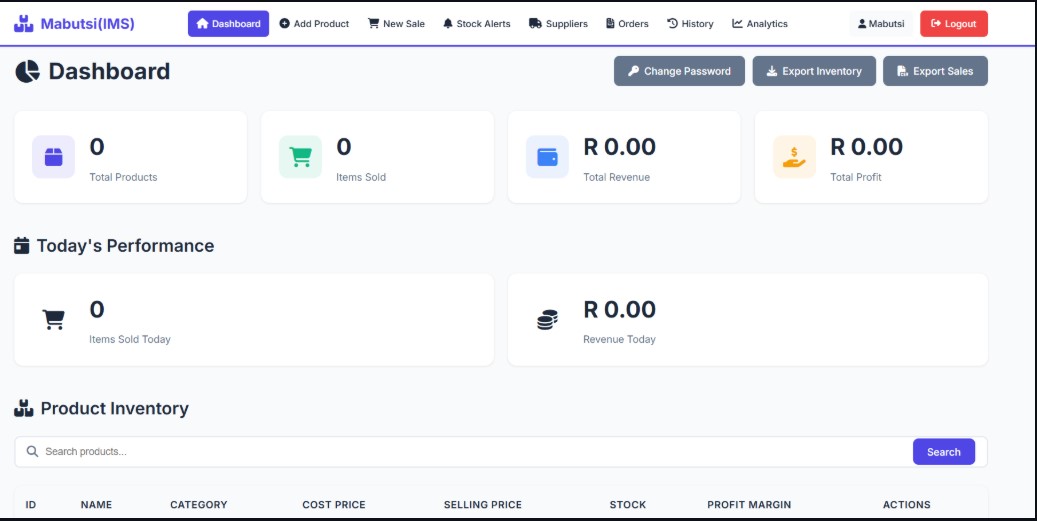Open the Dashboard nav tab
This screenshot has width=1037, height=521.
[228, 24]
